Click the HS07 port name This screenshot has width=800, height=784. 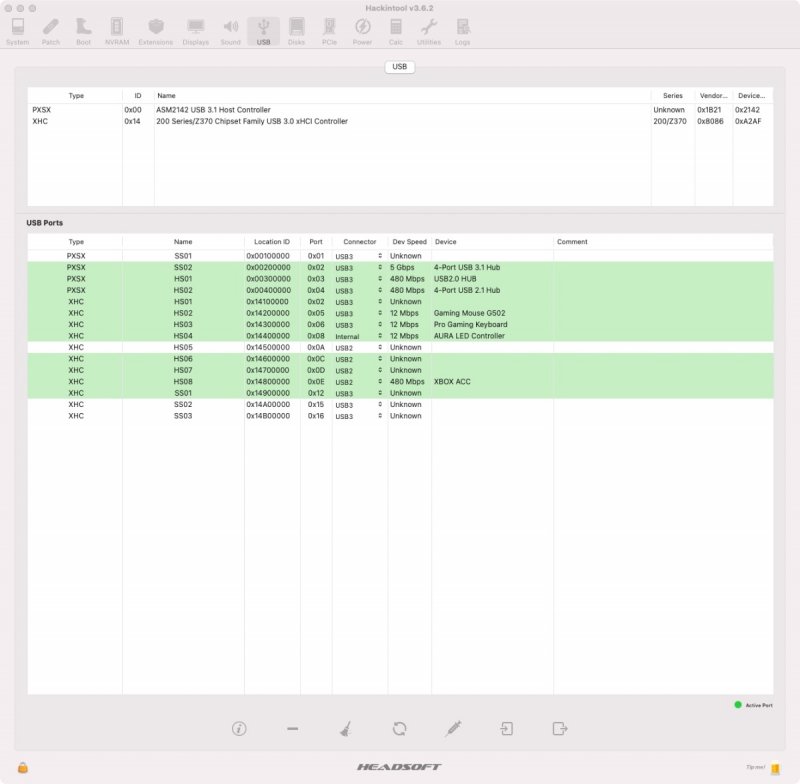[x=183, y=370]
